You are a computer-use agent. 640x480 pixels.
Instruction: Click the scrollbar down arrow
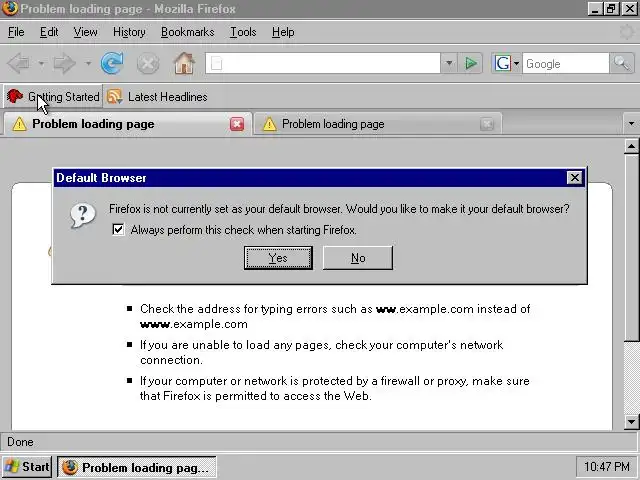click(631, 422)
